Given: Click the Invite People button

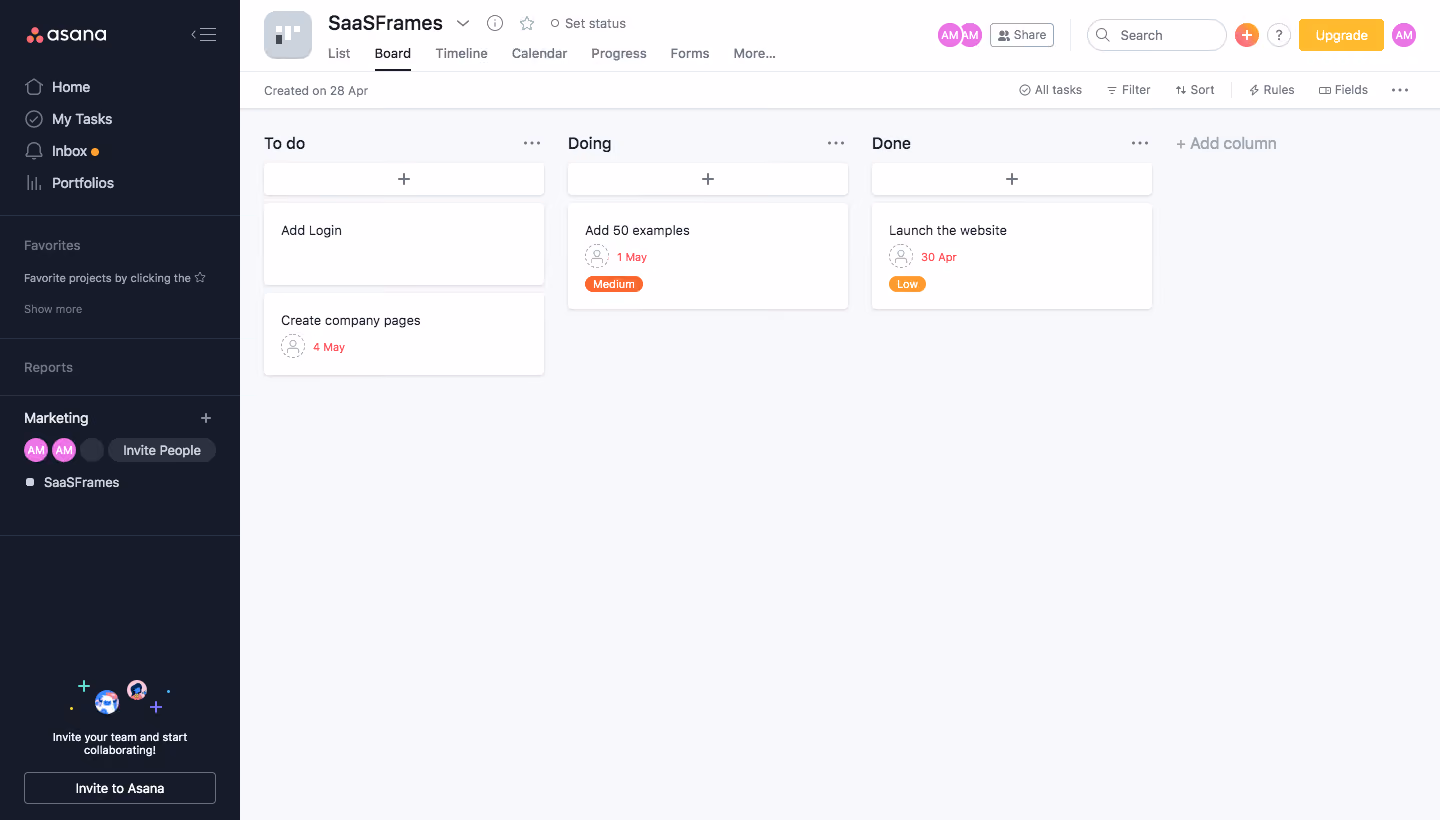Looking at the screenshot, I should pyautogui.click(x=162, y=450).
